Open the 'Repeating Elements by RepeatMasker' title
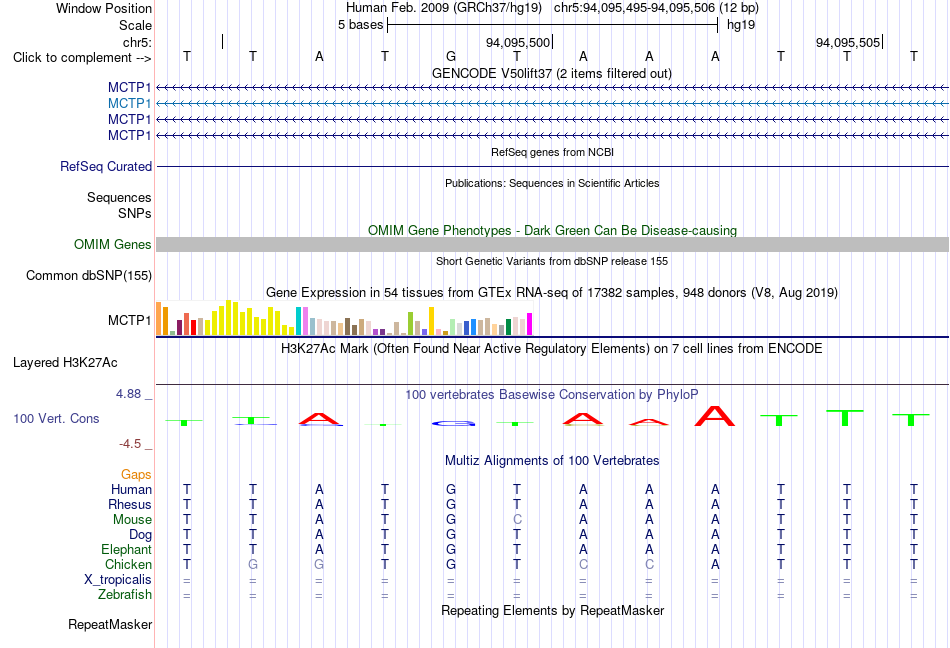Image resolution: width=950 pixels, height=648 pixels. 552,610
